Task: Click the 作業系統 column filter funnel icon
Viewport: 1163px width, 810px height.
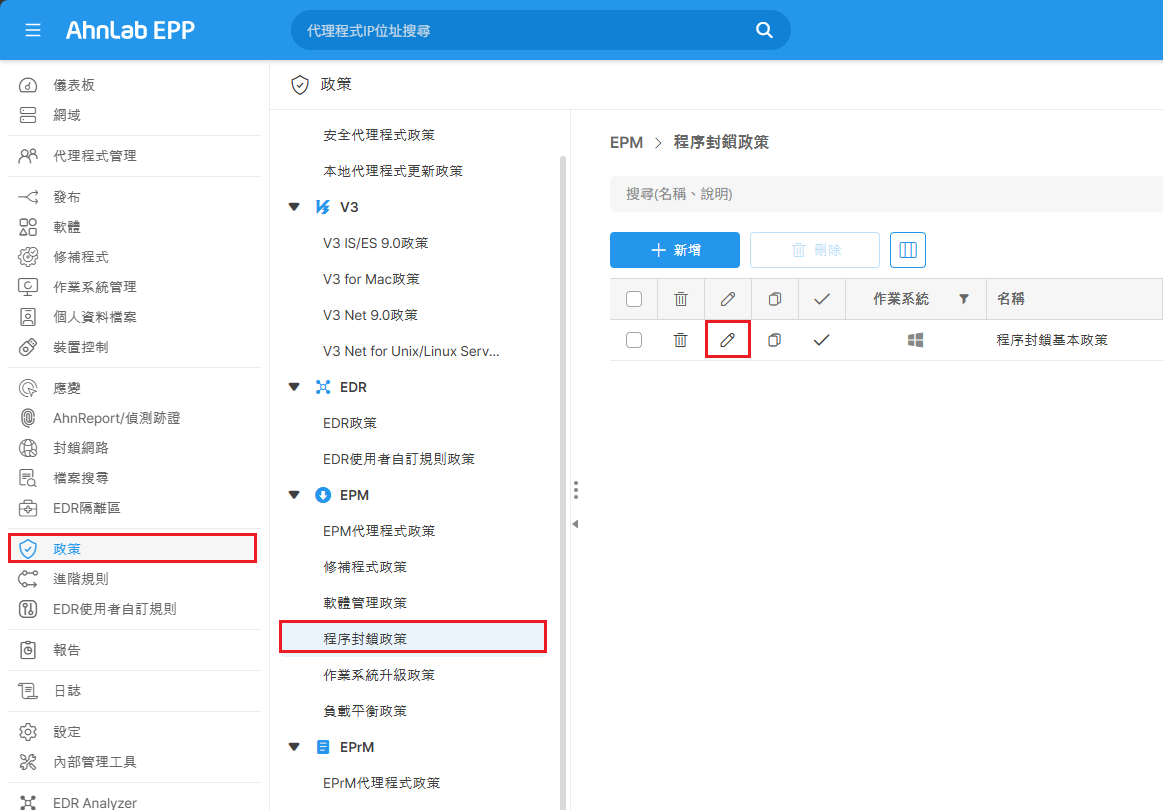Action: (x=963, y=299)
